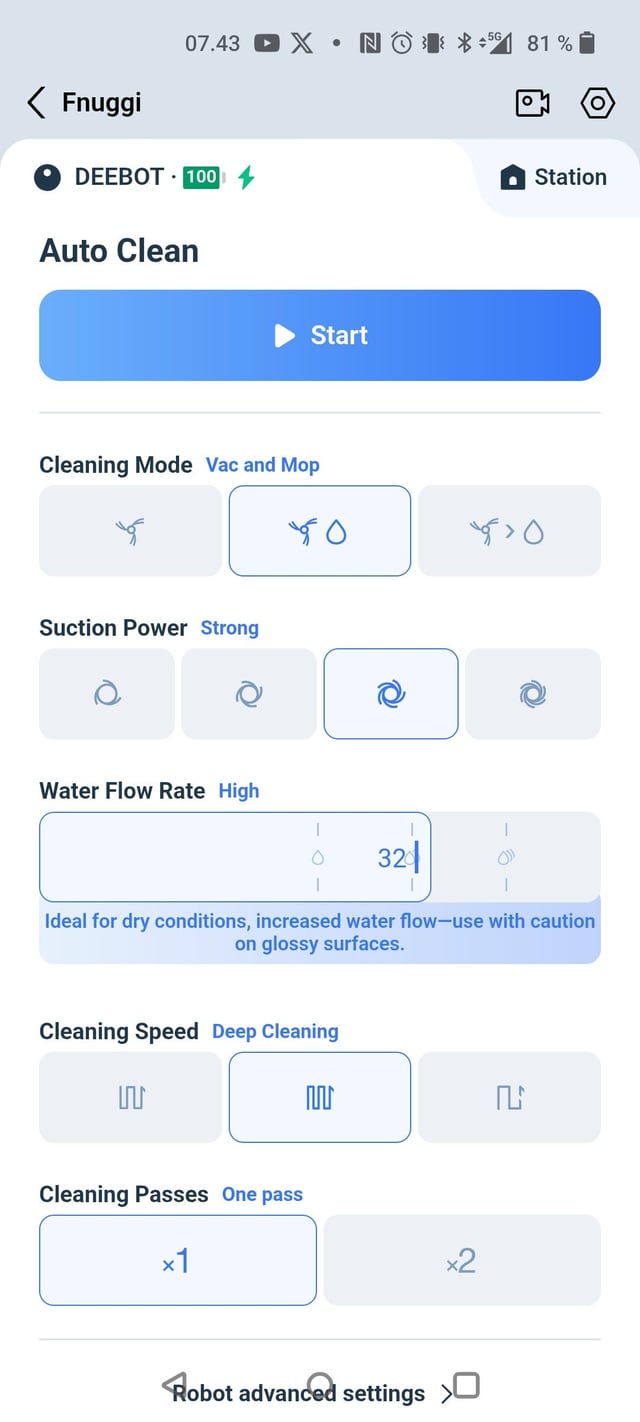This screenshot has height=1422, width=640.
Task: Adjust the Water Flow Rate slider
Action: point(234,857)
